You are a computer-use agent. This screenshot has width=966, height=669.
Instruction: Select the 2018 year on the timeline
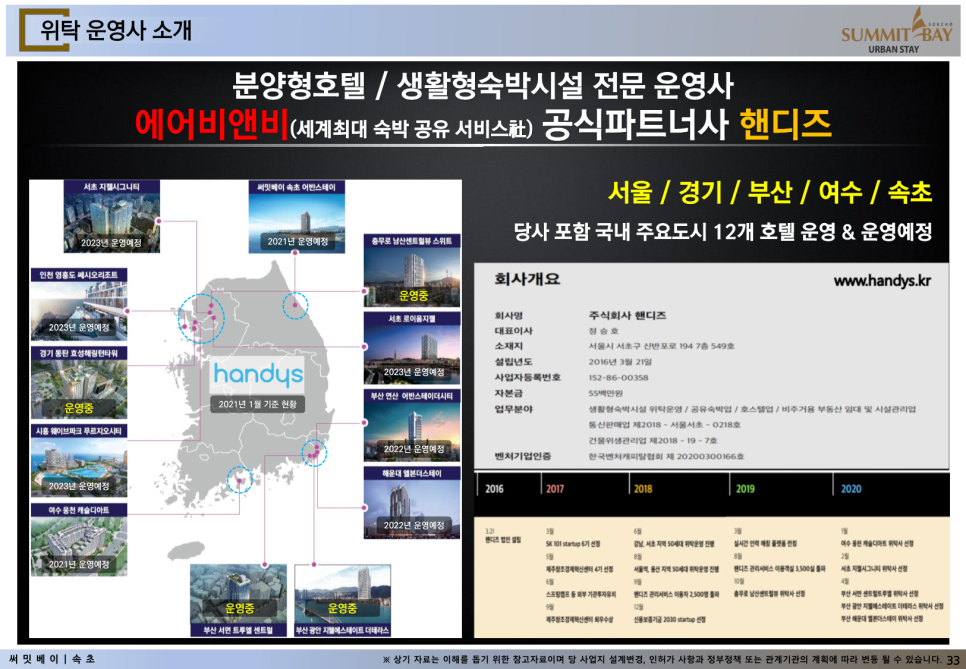pyautogui.click(x=642, y=489)
